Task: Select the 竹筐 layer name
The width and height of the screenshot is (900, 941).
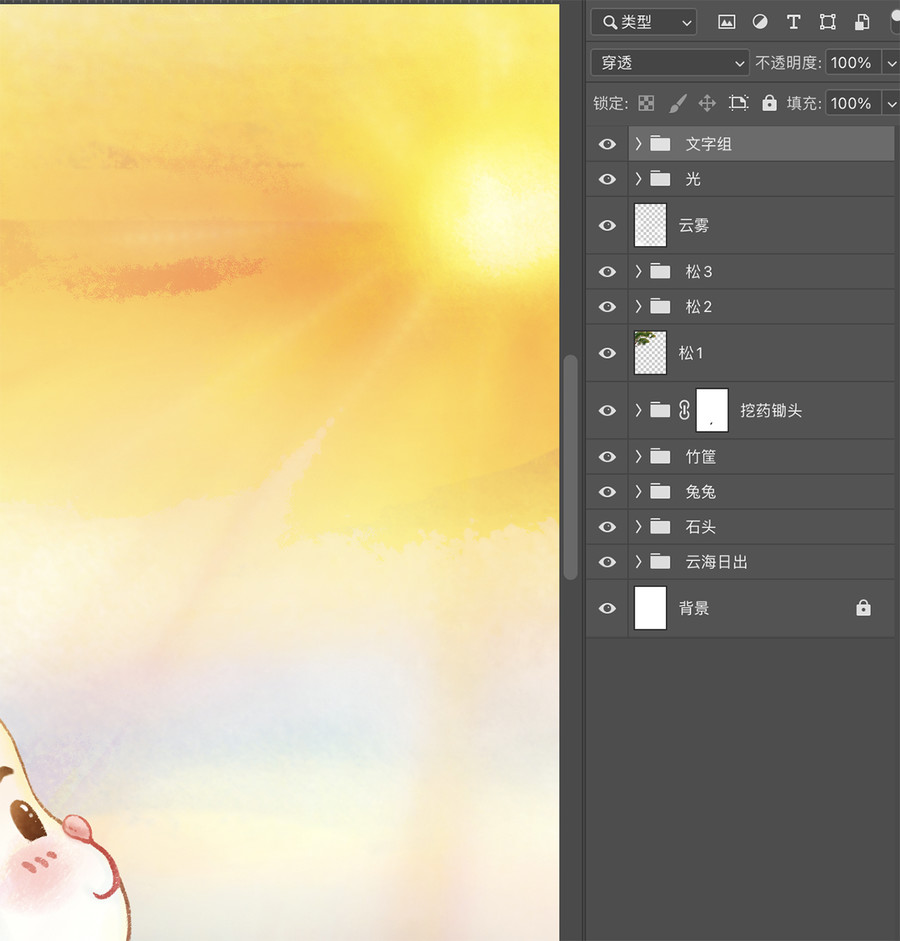Action: 701,457
